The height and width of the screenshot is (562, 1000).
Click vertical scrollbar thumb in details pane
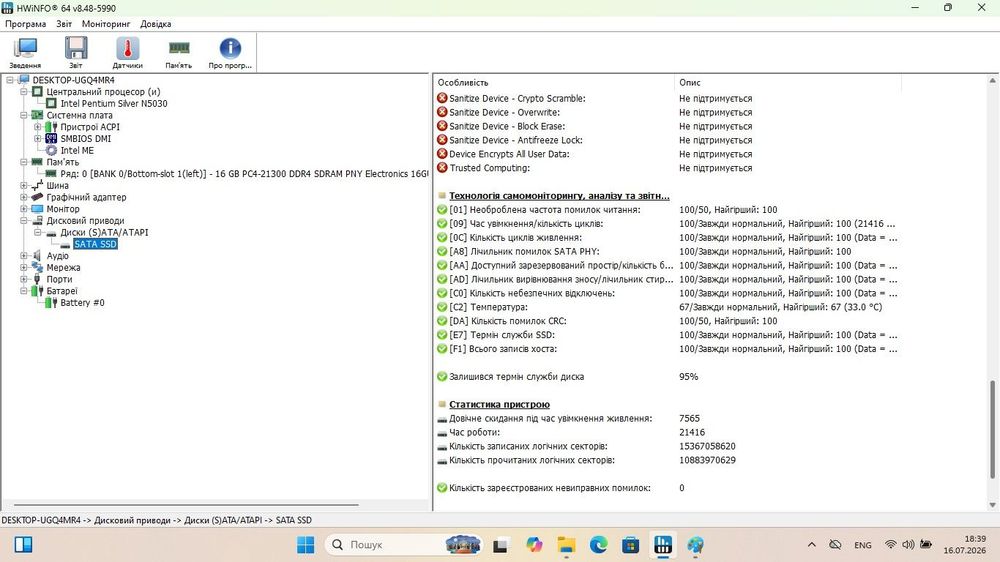992,429
